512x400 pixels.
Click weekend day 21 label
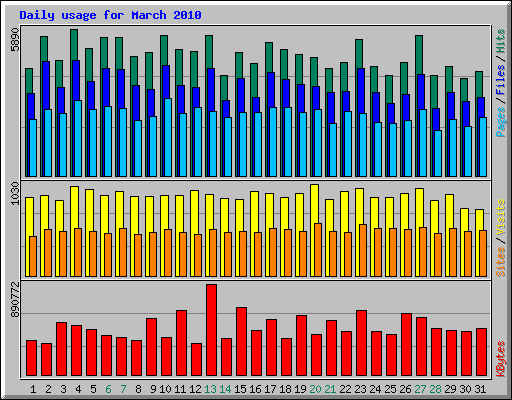(x=330, y=389)
